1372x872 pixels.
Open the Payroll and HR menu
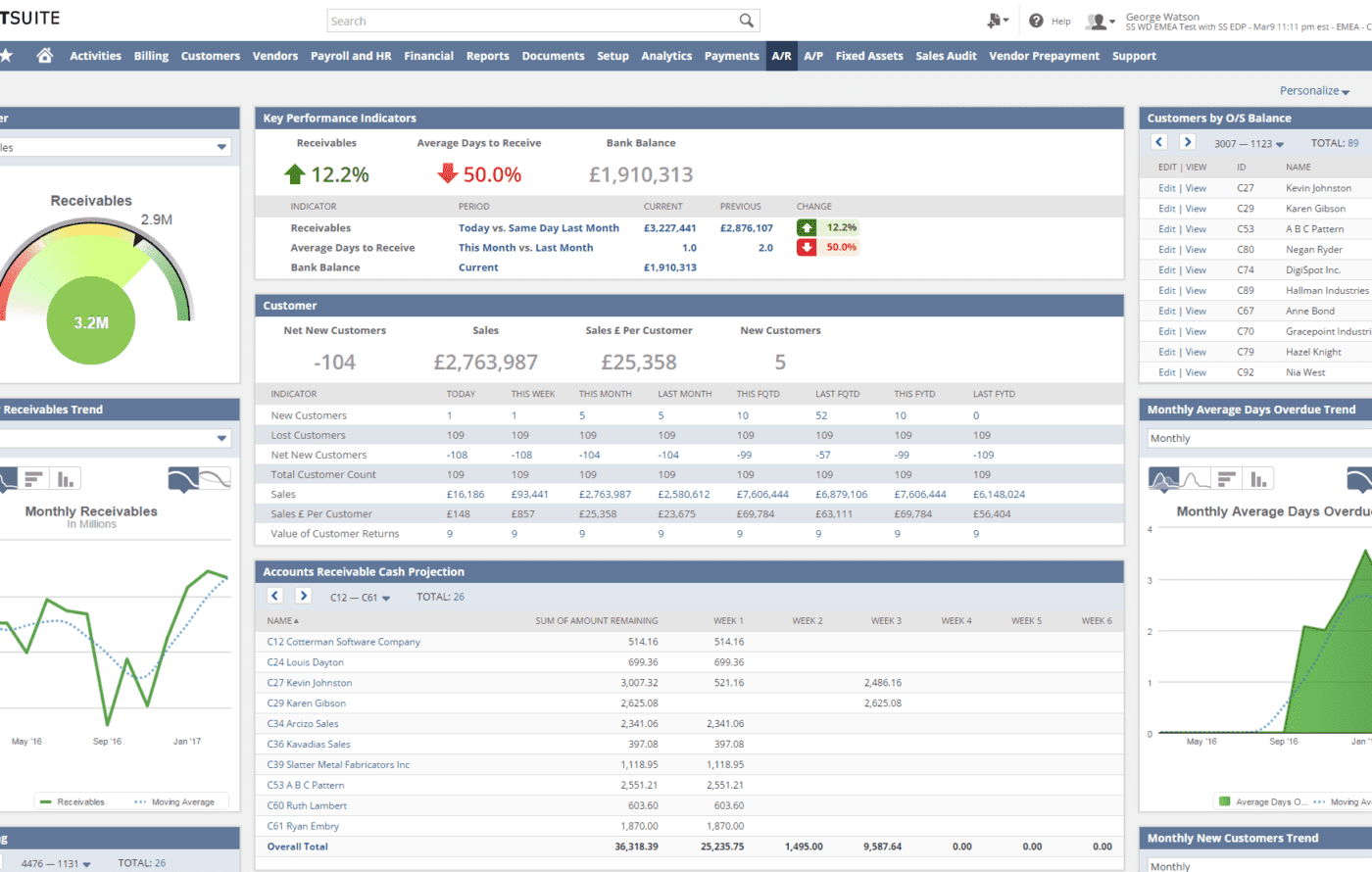[351, 56]
